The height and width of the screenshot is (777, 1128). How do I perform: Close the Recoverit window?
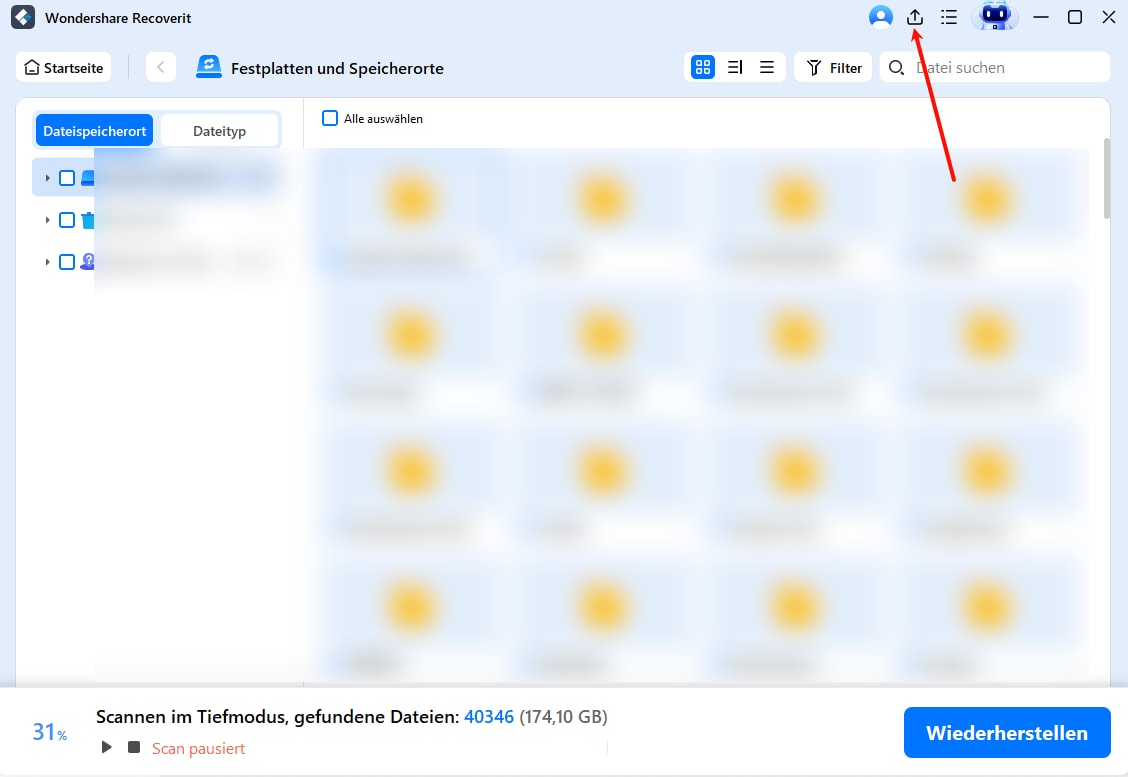click(x=1109, y=17)
